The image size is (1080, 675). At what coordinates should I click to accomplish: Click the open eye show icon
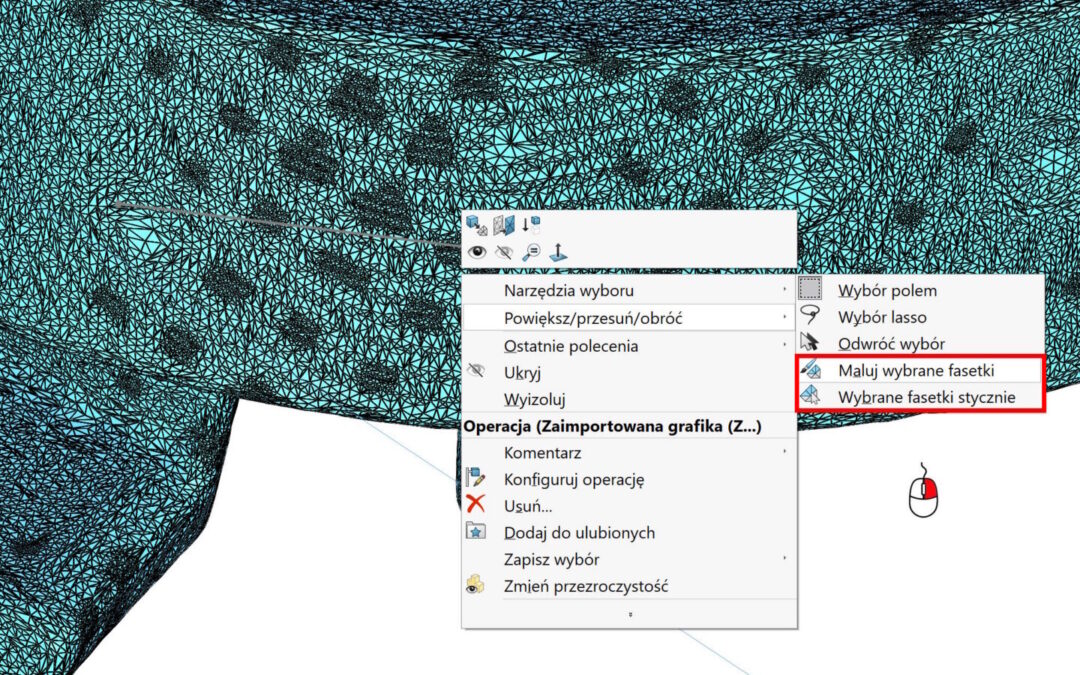coord(477,252)
